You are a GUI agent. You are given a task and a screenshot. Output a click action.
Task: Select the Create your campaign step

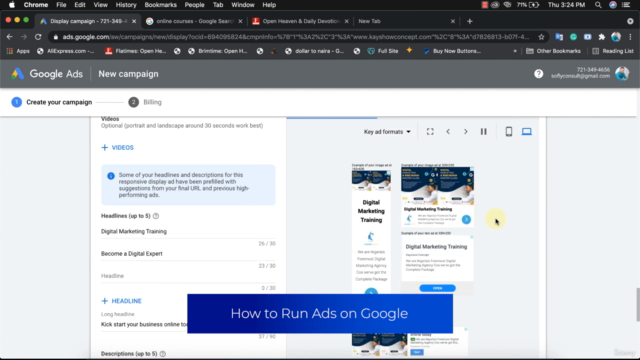51,102
